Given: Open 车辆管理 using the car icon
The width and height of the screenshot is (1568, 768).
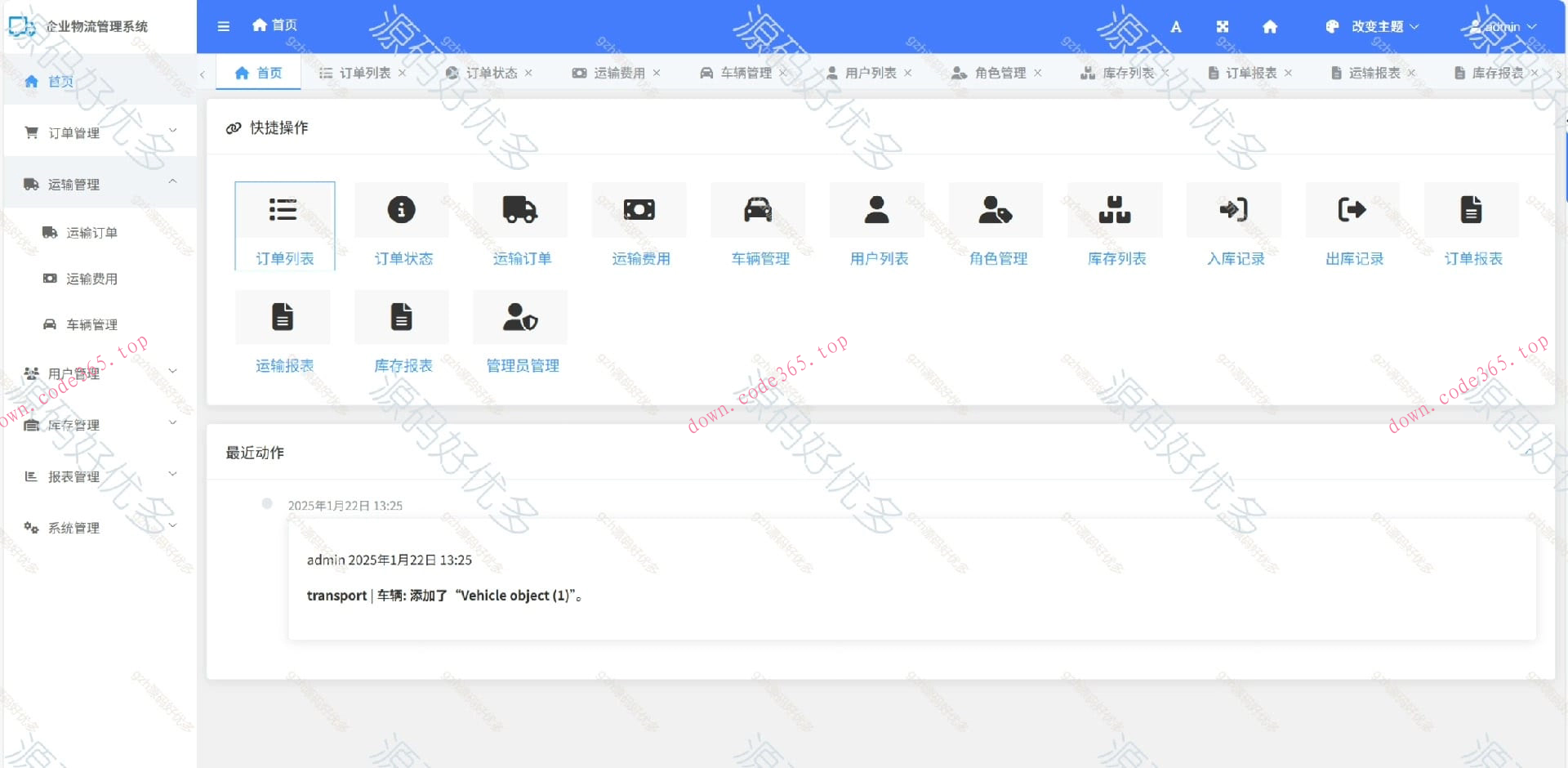Looking at the screenshot, I should click(x=758, y=210).
